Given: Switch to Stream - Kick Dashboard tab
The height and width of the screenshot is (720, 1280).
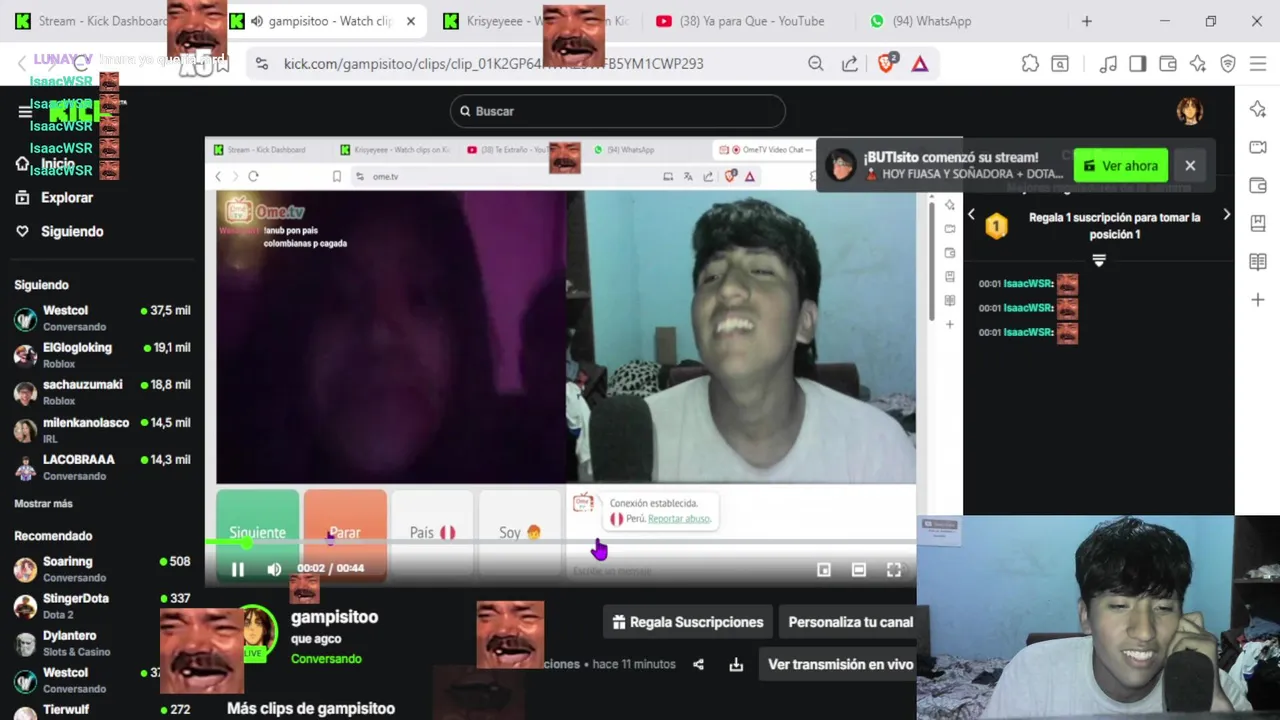Looking at the screenshot, I should (x=104, y=21).
